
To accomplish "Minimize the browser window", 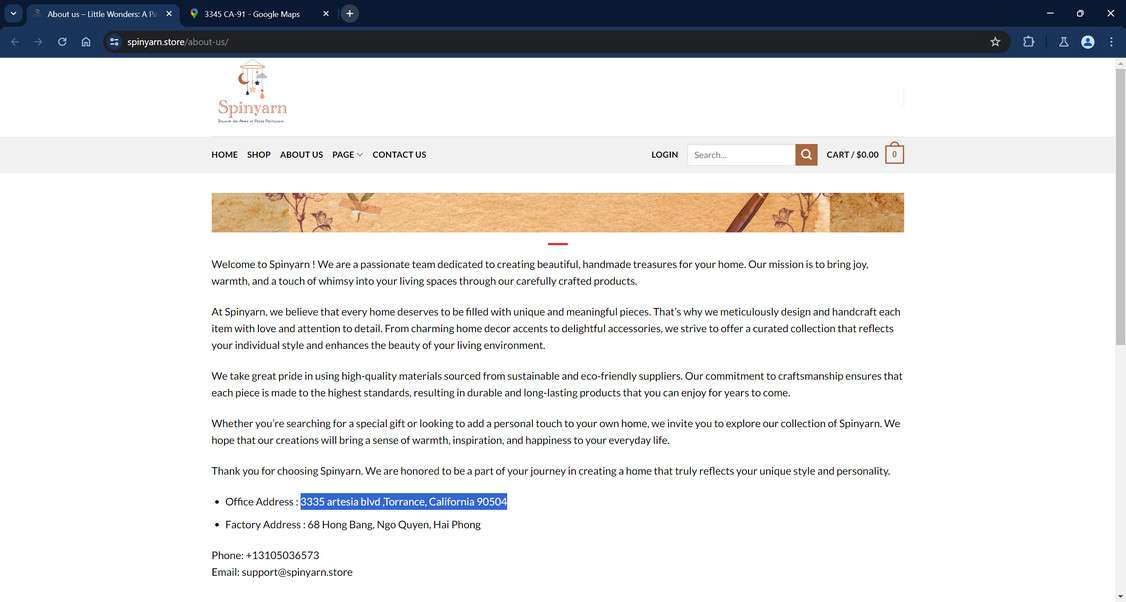I will 1050,13.
